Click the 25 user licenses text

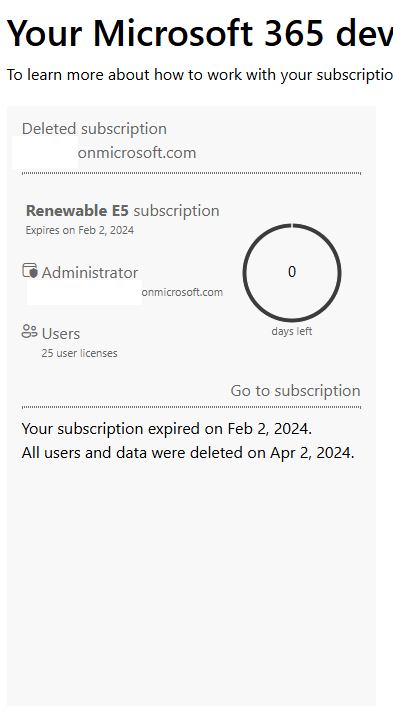[x=80, y=353]
